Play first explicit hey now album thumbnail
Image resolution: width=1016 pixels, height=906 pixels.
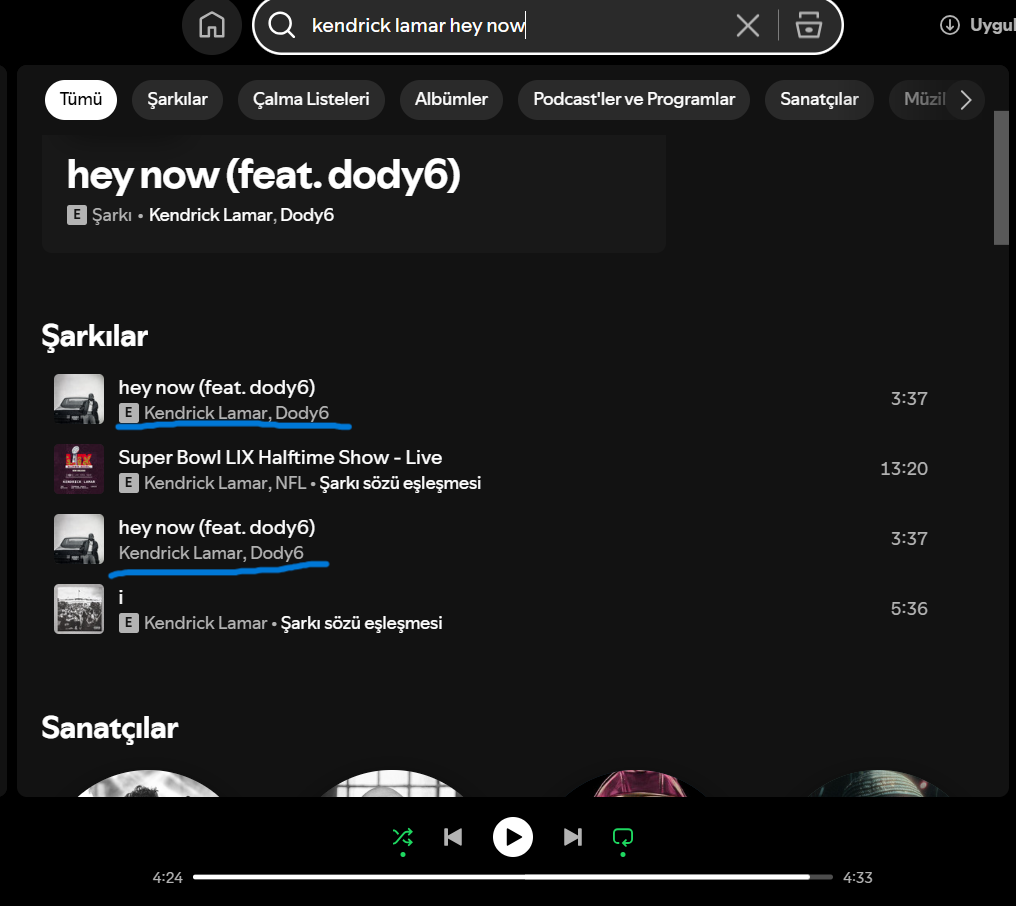pyautogui.click(x=79, y=399)
